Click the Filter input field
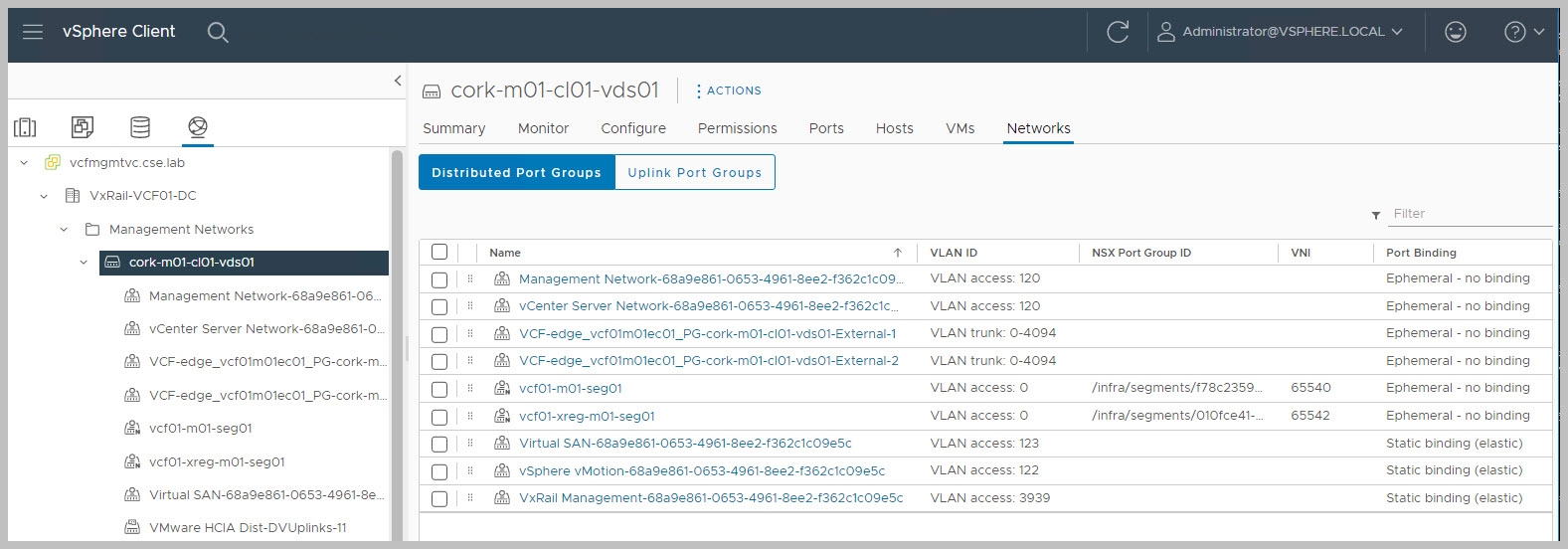 (x=1470, y=214)
